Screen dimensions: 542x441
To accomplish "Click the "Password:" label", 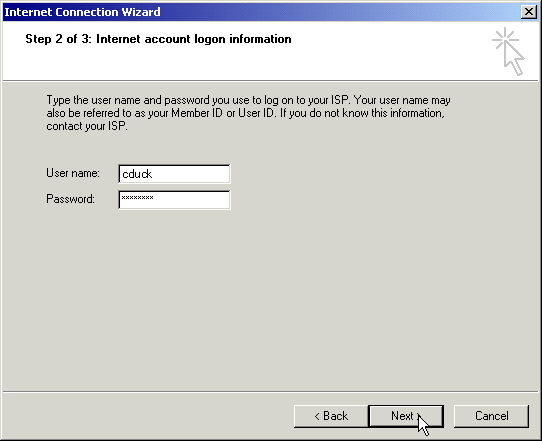I will tap(70, 199).
